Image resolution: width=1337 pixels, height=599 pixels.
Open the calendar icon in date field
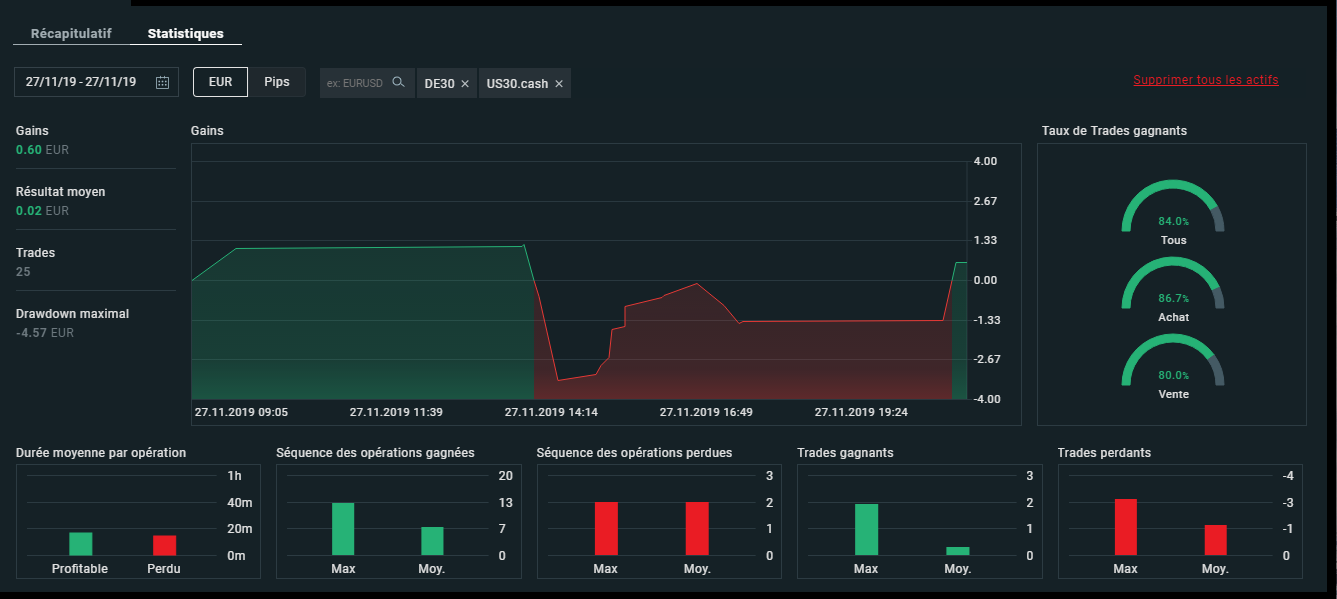163,83
